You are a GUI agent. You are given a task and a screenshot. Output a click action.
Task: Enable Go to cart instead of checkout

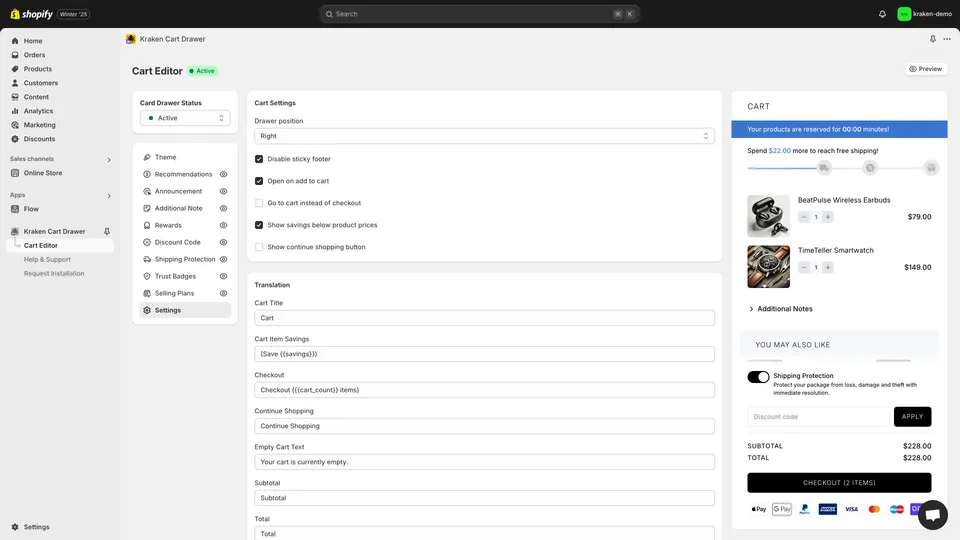[x=259, y=203]
